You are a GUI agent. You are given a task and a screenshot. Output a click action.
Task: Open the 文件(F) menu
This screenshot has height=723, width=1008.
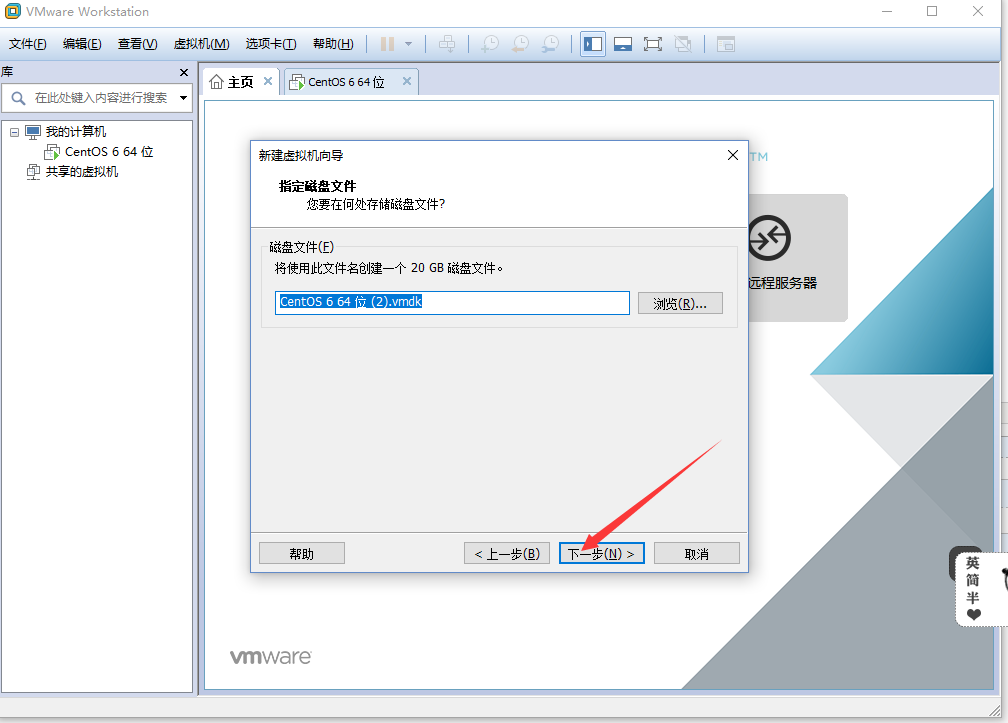pyautogui.click(x=28, y=44)
